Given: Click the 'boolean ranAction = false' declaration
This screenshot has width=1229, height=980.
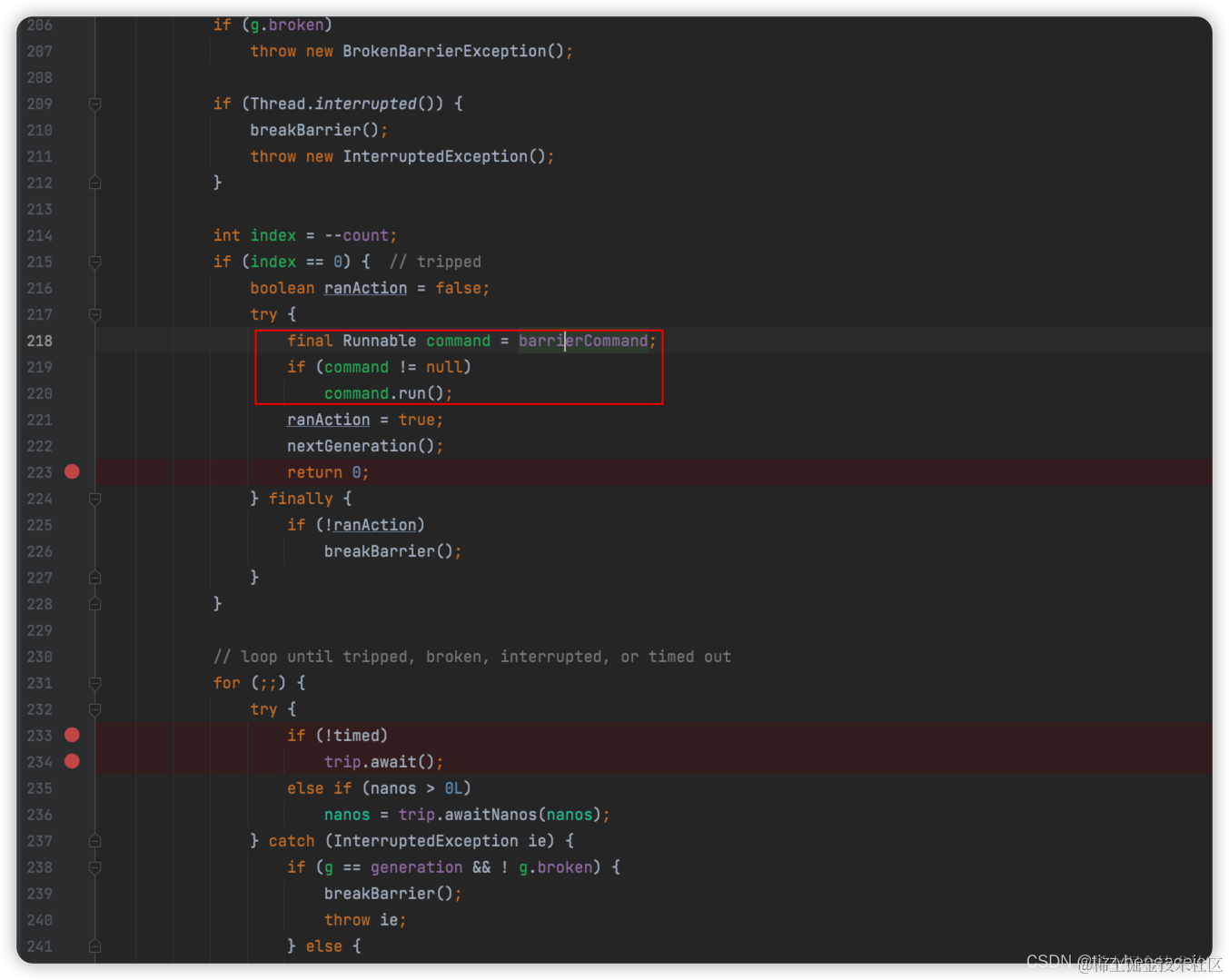Looking at the screenshot, I should click(x=370, y=289).
